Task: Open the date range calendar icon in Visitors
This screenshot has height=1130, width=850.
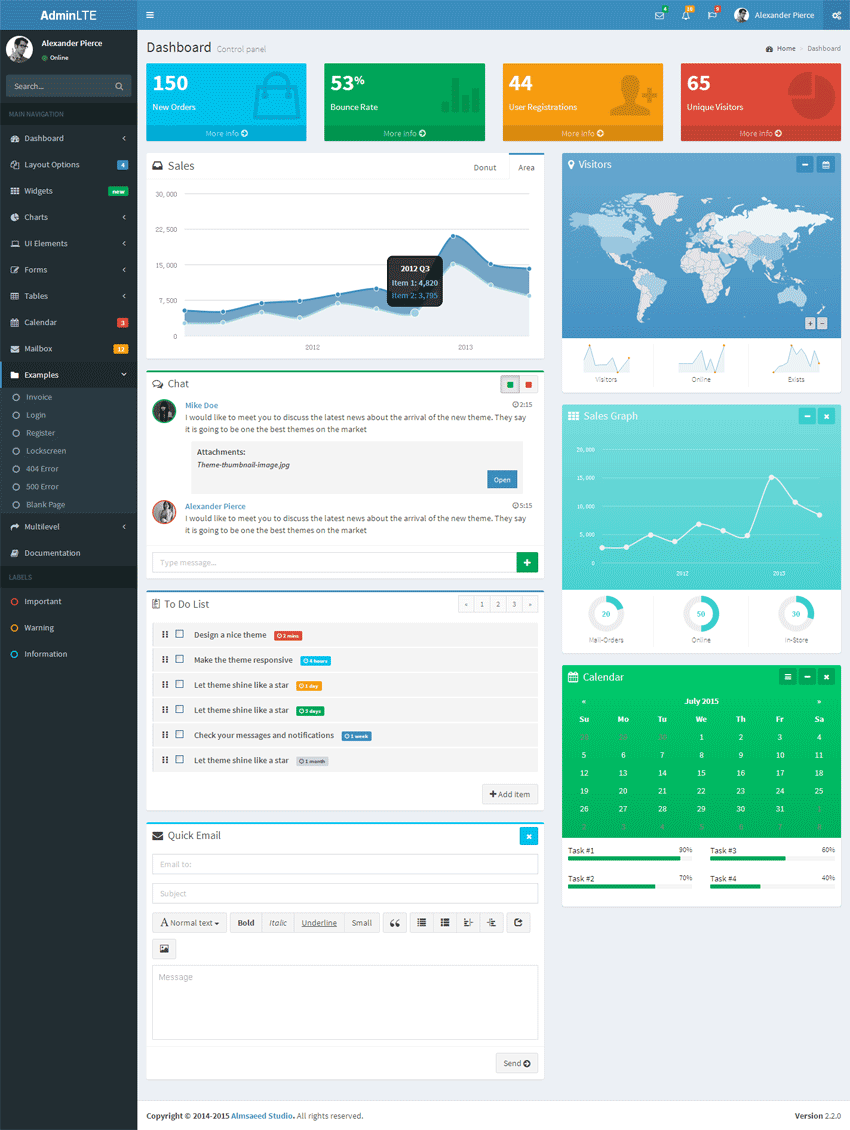Action: coord(826,165)
